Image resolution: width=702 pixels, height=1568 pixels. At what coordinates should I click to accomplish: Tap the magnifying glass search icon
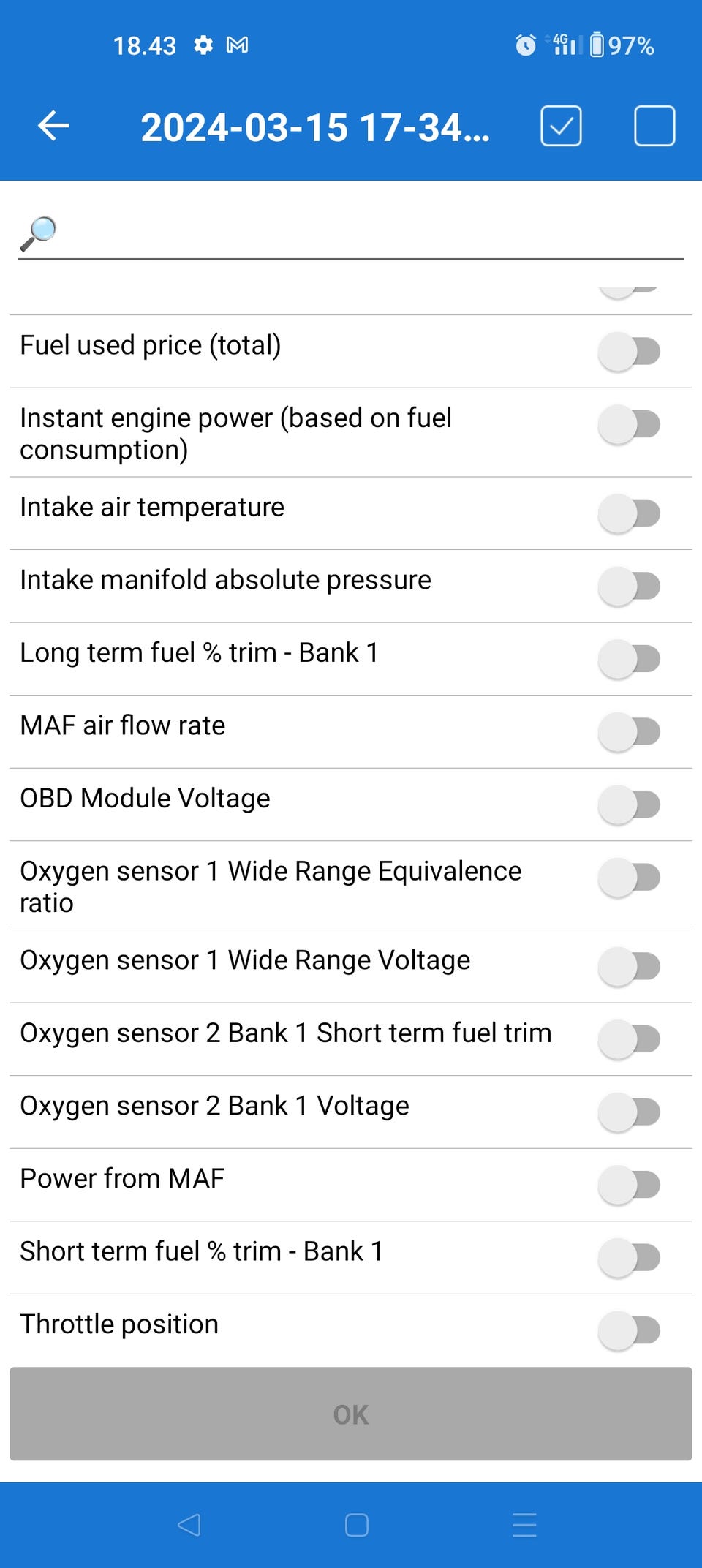pos(38,233)
